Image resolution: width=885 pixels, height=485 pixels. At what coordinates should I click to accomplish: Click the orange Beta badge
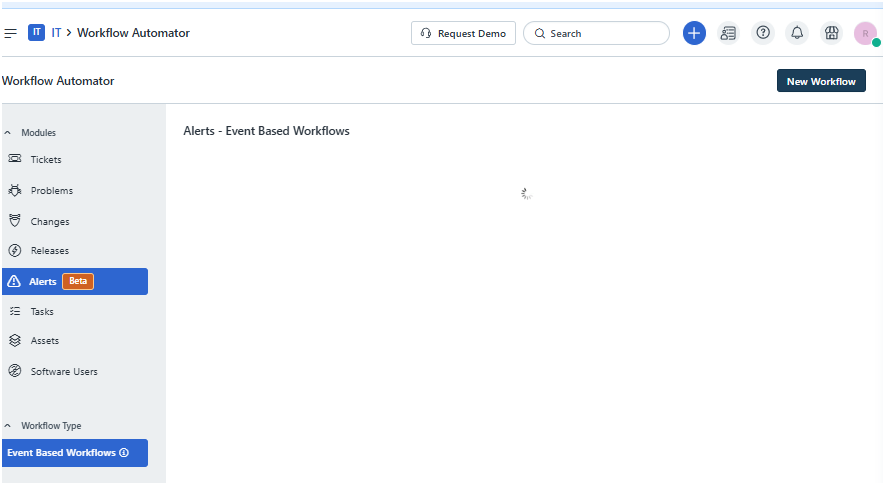(78, 281)
